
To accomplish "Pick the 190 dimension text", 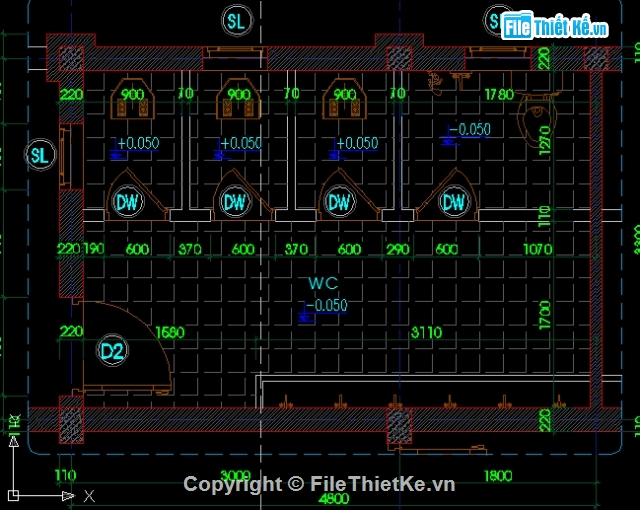I will [94, 249].
